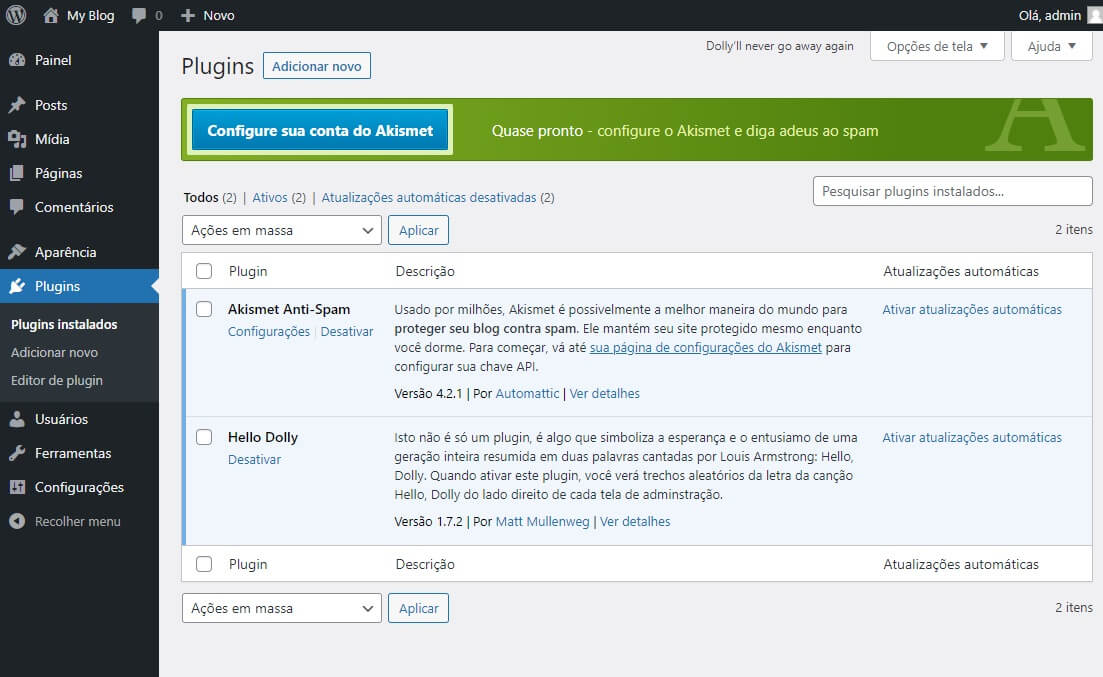Select all plugins with header checkbox
Screen dimensions: 1103x677
point(204,271)
